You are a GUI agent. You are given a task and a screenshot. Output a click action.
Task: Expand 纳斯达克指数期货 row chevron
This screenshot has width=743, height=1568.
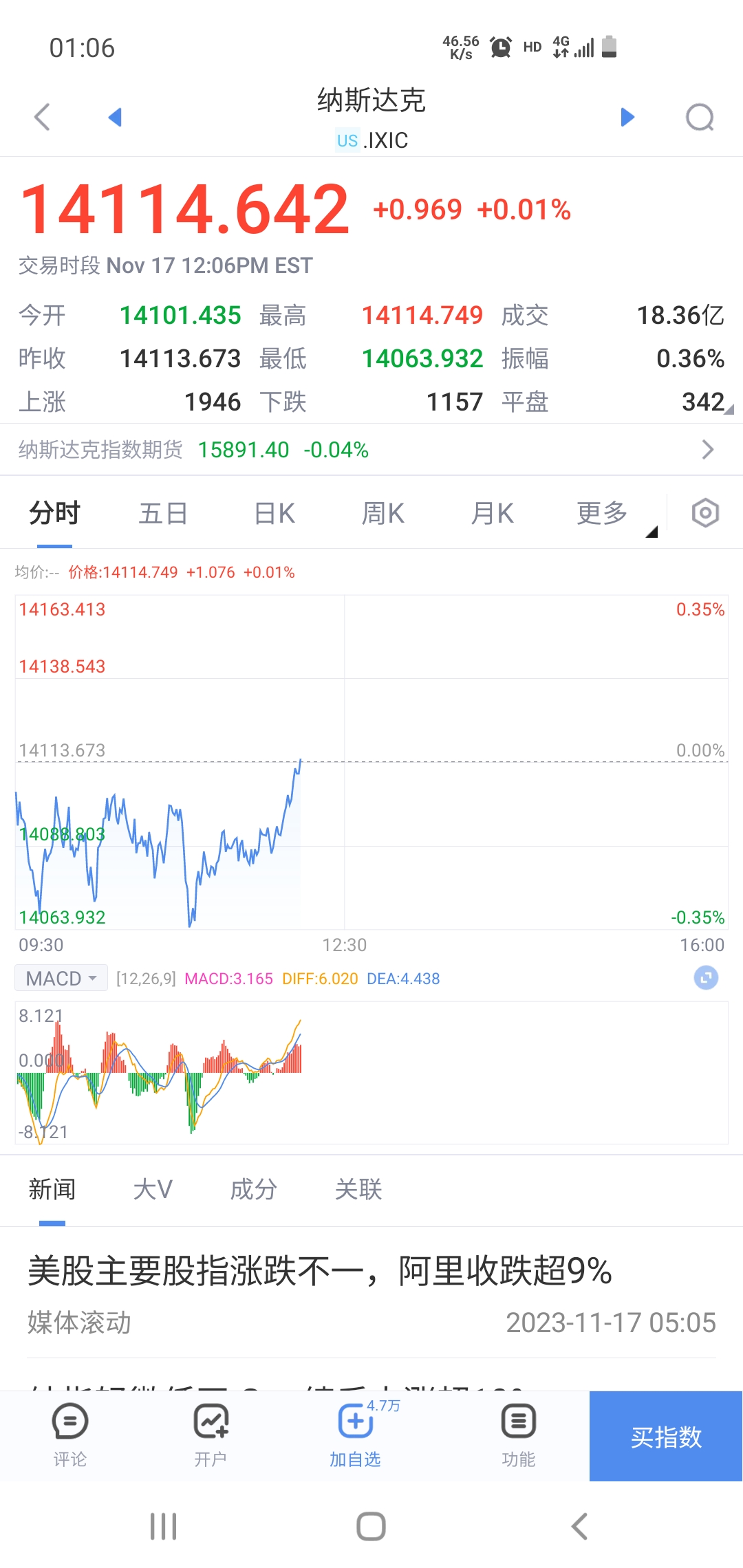707,450
